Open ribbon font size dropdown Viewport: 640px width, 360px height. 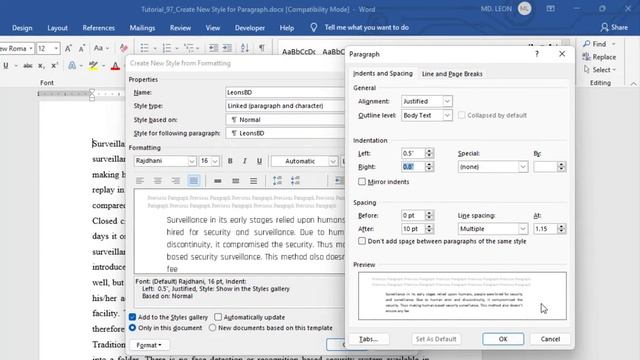[x=56, y=48]
